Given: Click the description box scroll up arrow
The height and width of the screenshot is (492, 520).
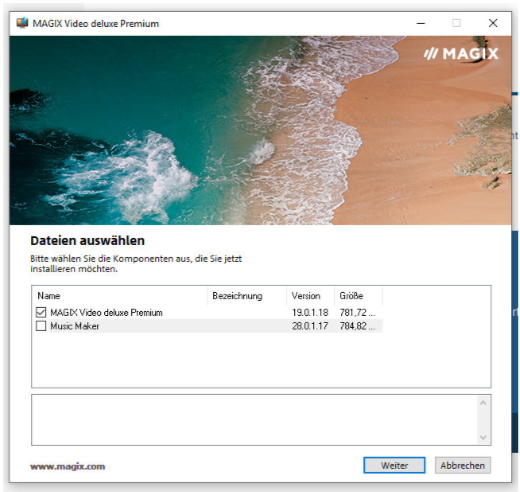Looking at the screenshot, I should point(483,403).
